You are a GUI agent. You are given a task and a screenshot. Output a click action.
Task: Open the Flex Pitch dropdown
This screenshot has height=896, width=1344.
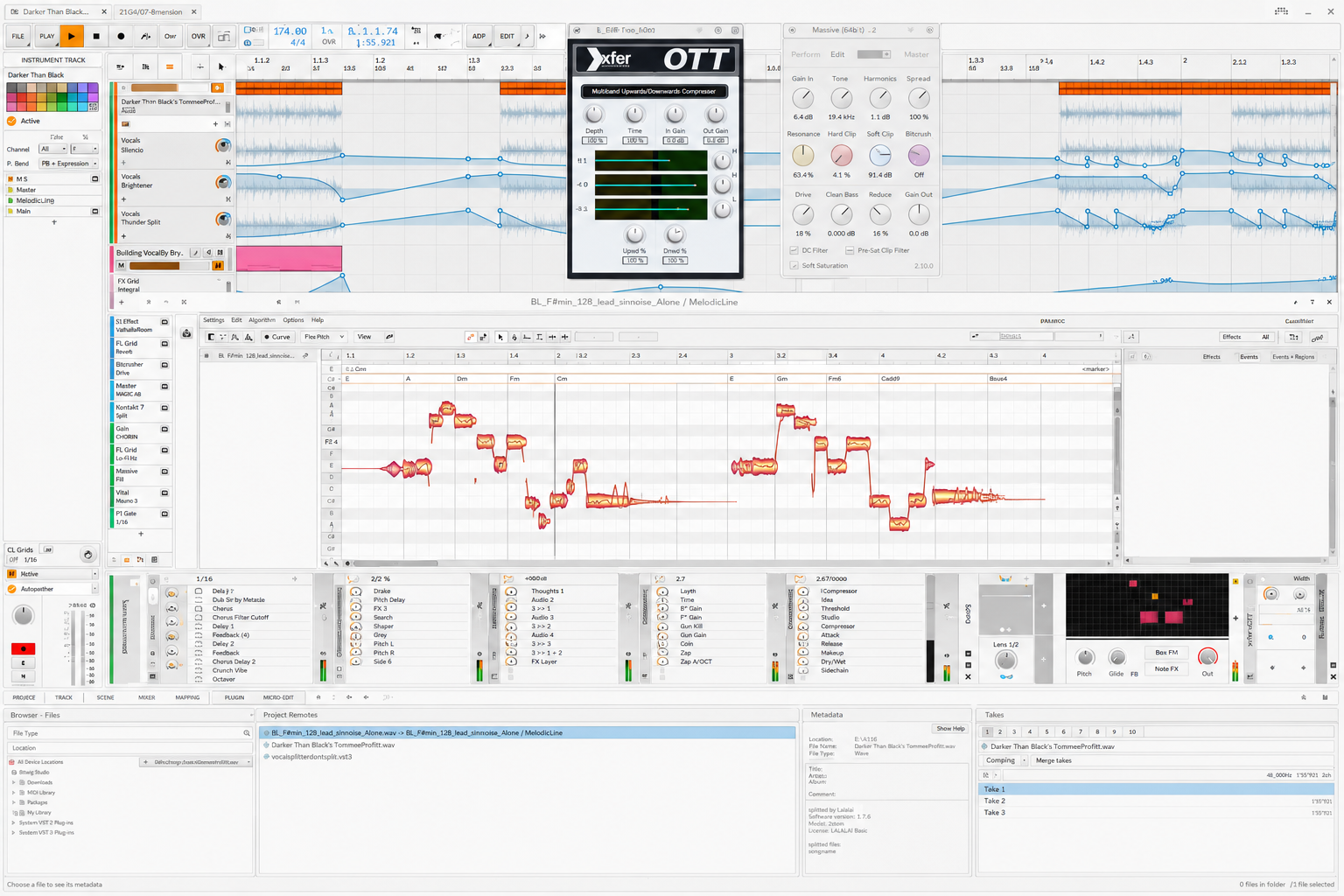323,337
